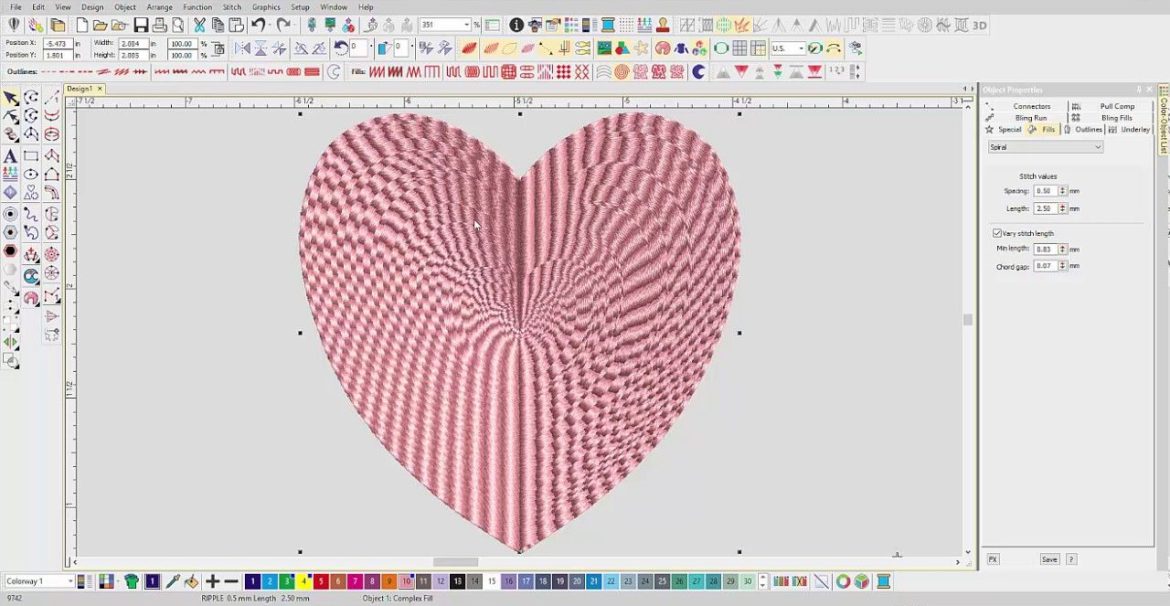
Task: Click the black Info circle icon
Action: [516, 25]
